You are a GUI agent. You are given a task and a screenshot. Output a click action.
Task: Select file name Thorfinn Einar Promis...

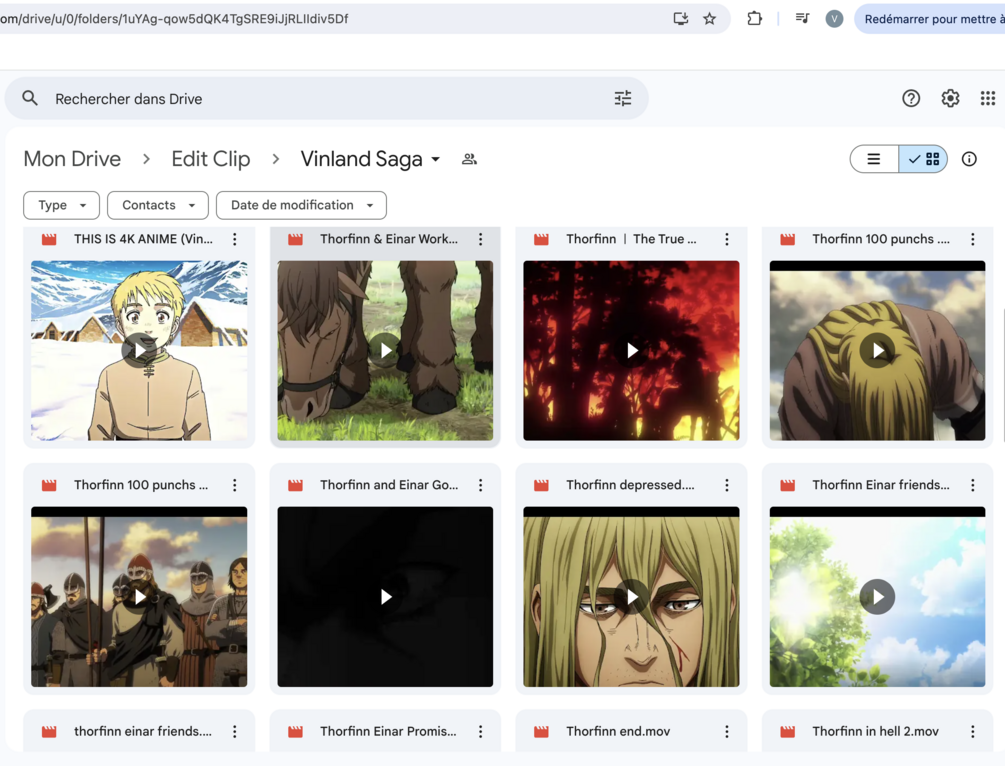(388, 731)
